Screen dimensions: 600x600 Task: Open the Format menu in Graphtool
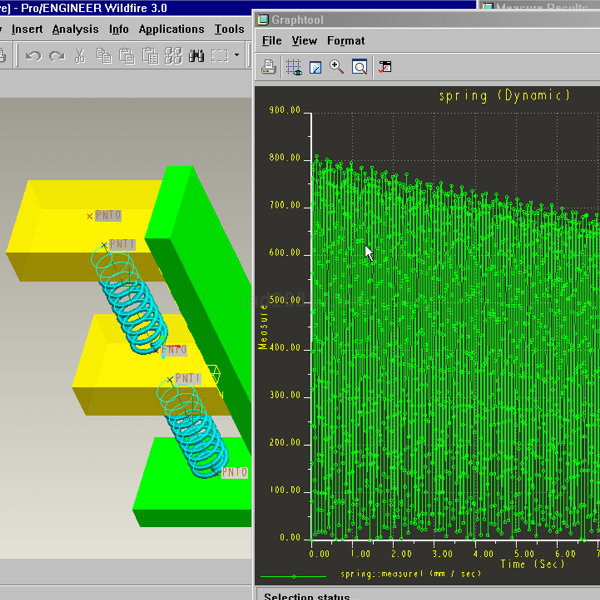click(345, 41)
